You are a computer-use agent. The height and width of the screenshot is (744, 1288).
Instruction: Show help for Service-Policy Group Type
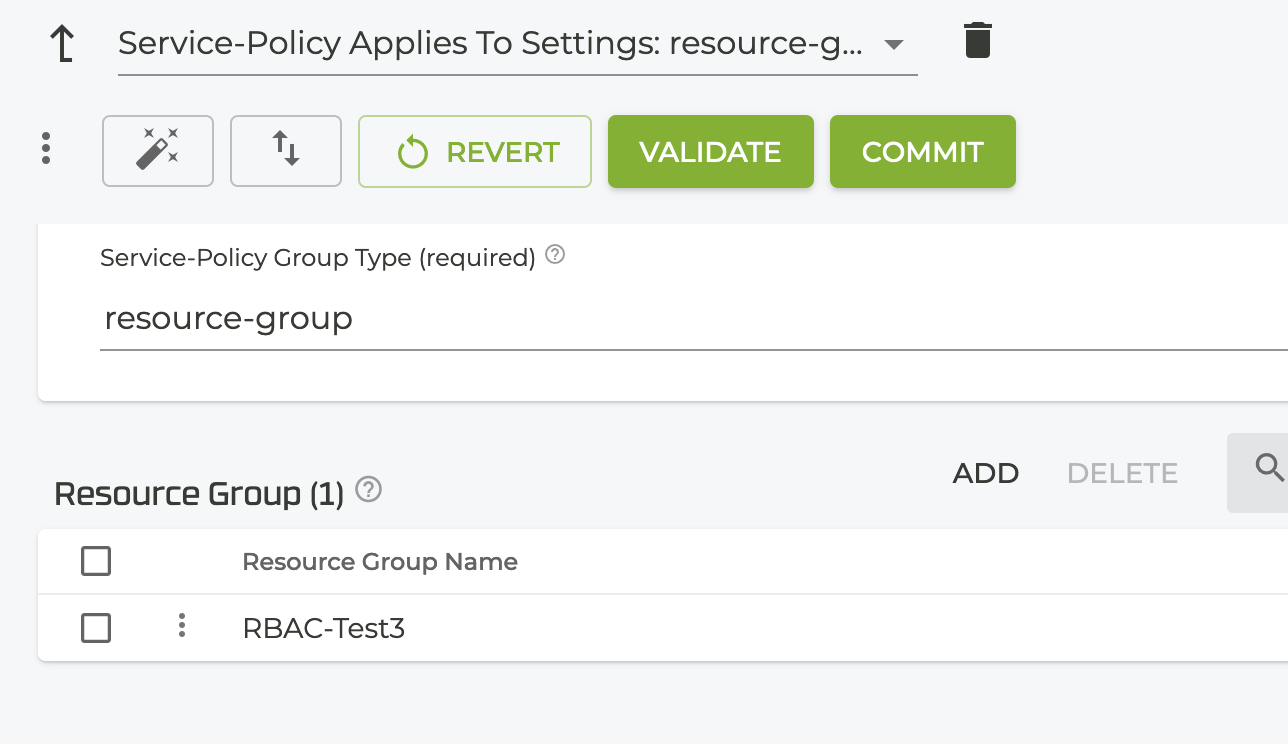coord(555,256)
